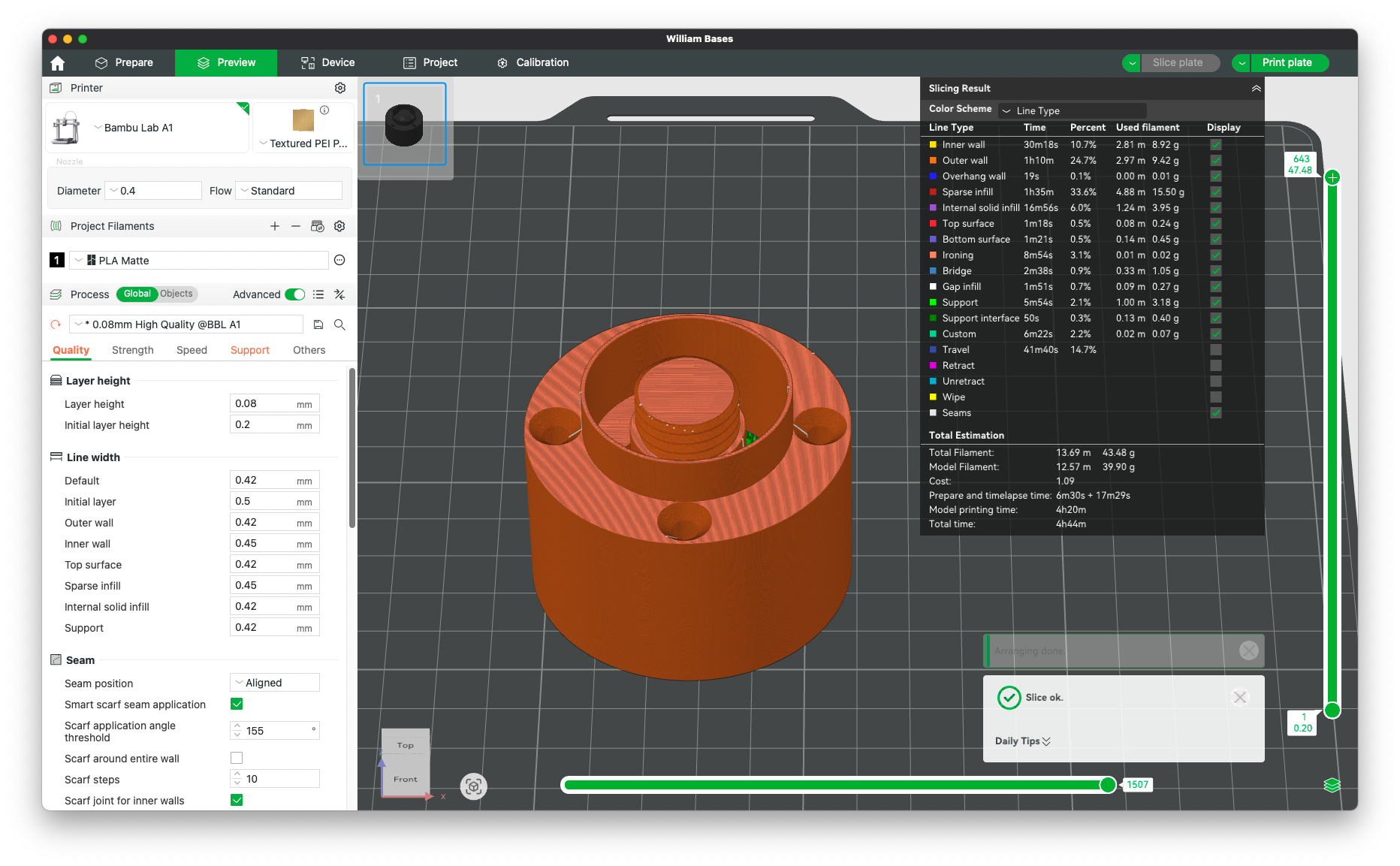Switch process scope to Objects
Viewport: 1400px width, 866px height.
[177, 294]
